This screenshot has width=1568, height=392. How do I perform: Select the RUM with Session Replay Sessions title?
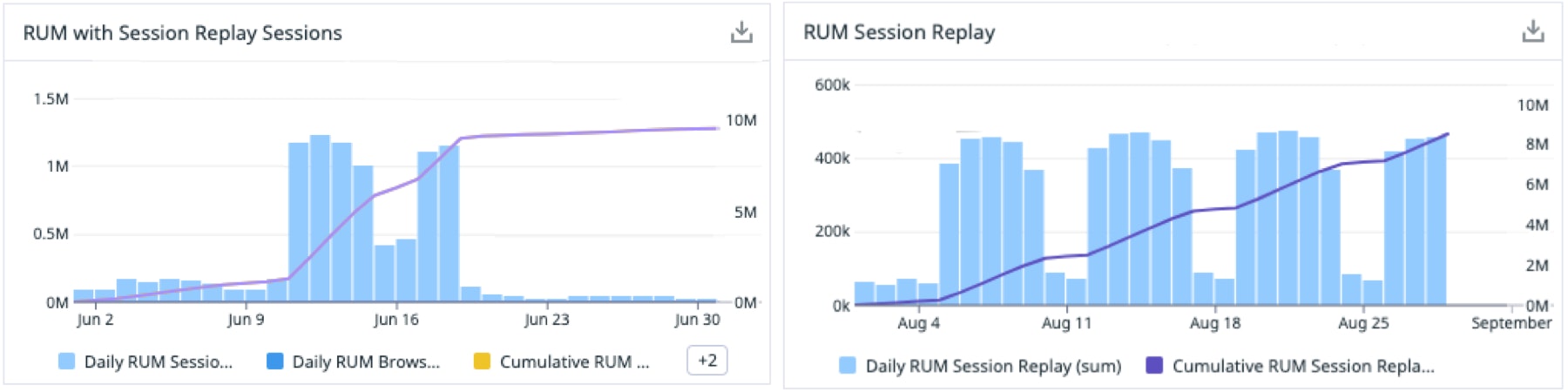tap(182, 33)
